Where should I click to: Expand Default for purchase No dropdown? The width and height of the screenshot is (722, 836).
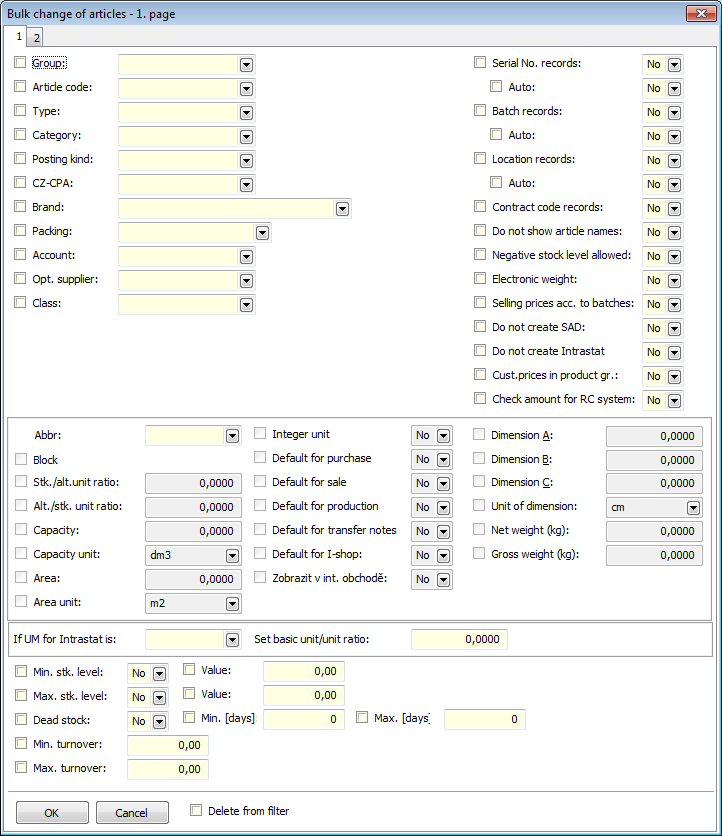443,460
